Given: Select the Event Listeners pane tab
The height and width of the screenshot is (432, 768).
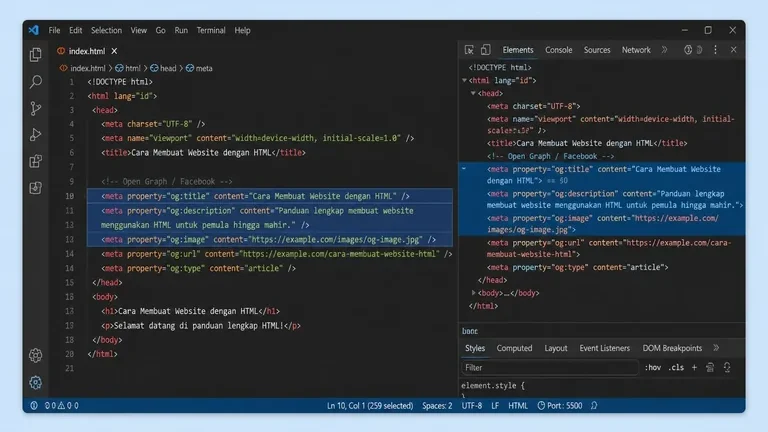Looking at the screenshot, I should click(604, 348).
